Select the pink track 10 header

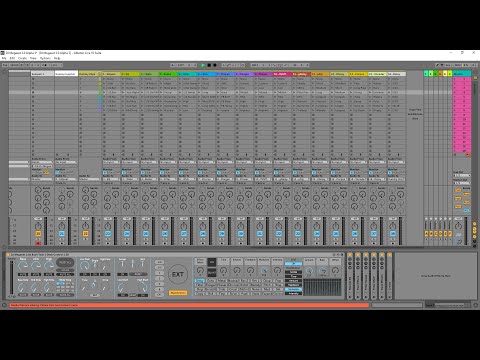coord(283,74)
